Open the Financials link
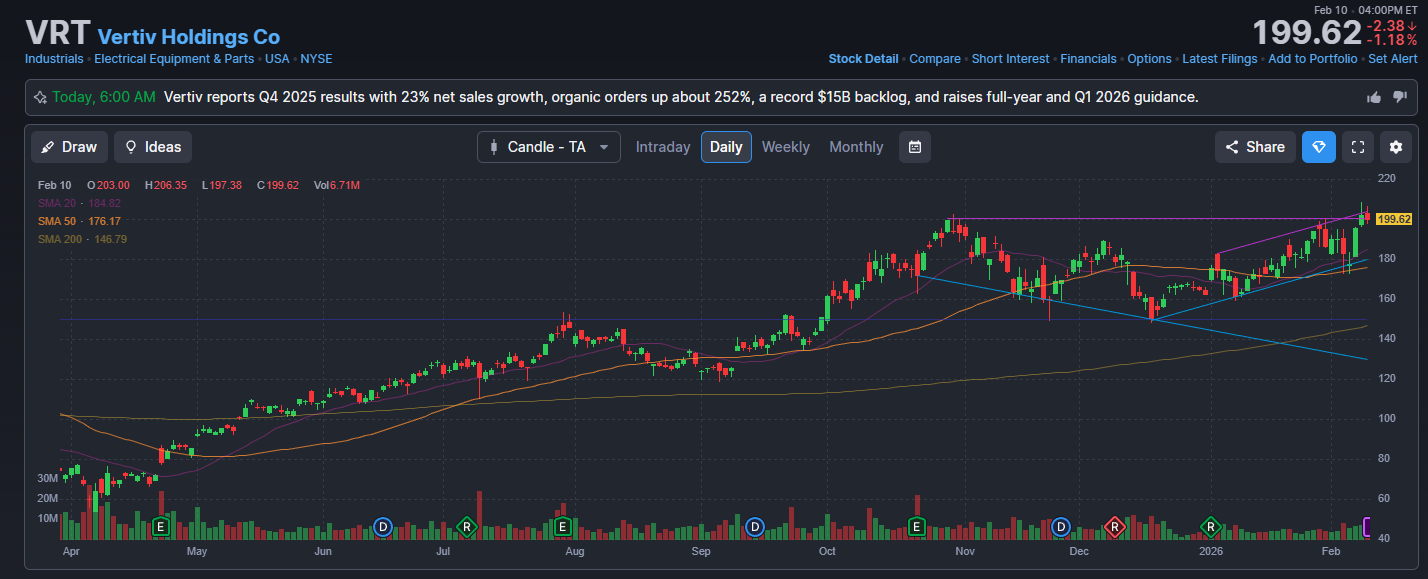Viewport: 1428px width, 579px height. click(1088, 59)
